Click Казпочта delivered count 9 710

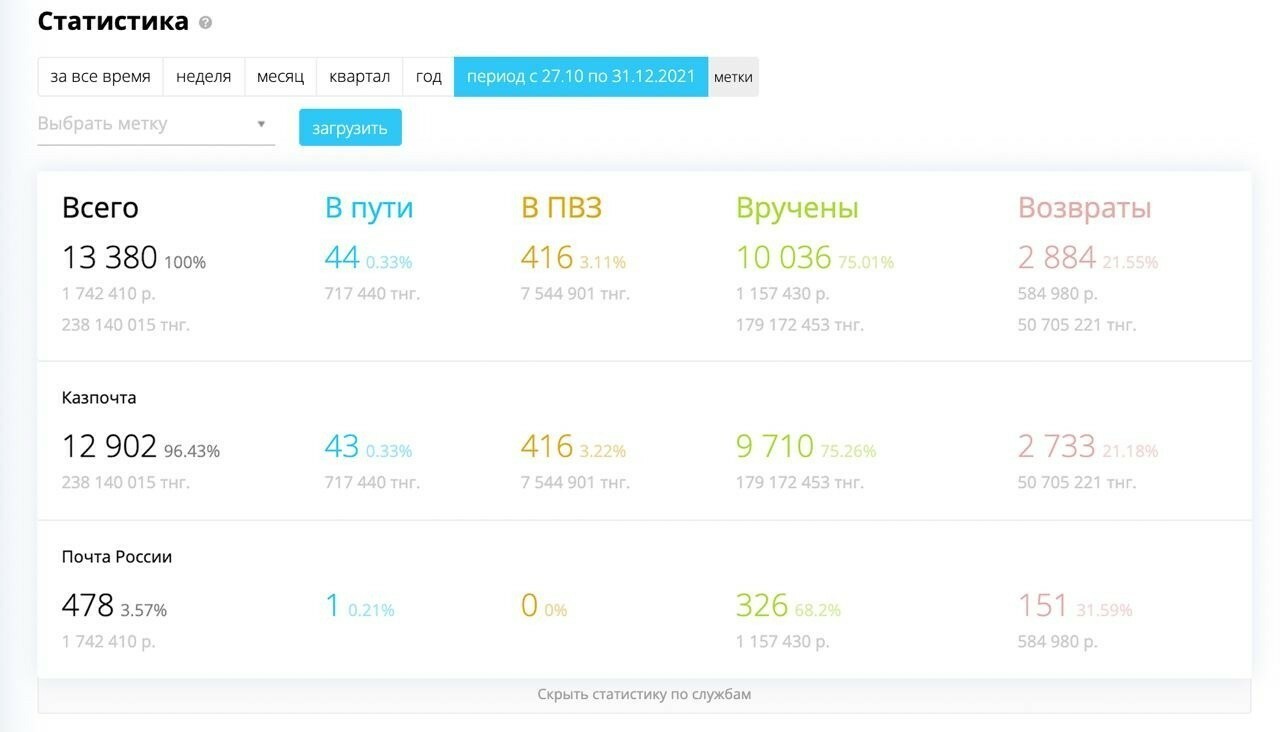(775, 445)
